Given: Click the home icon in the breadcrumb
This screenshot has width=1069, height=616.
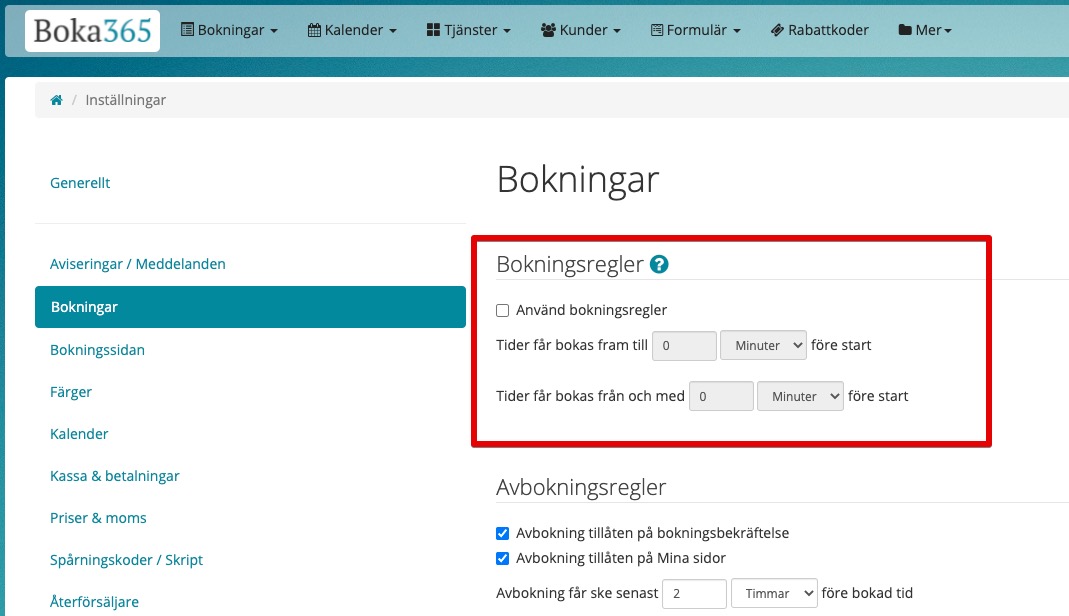Looking at the screenshot, I should [x=57, y=99].
